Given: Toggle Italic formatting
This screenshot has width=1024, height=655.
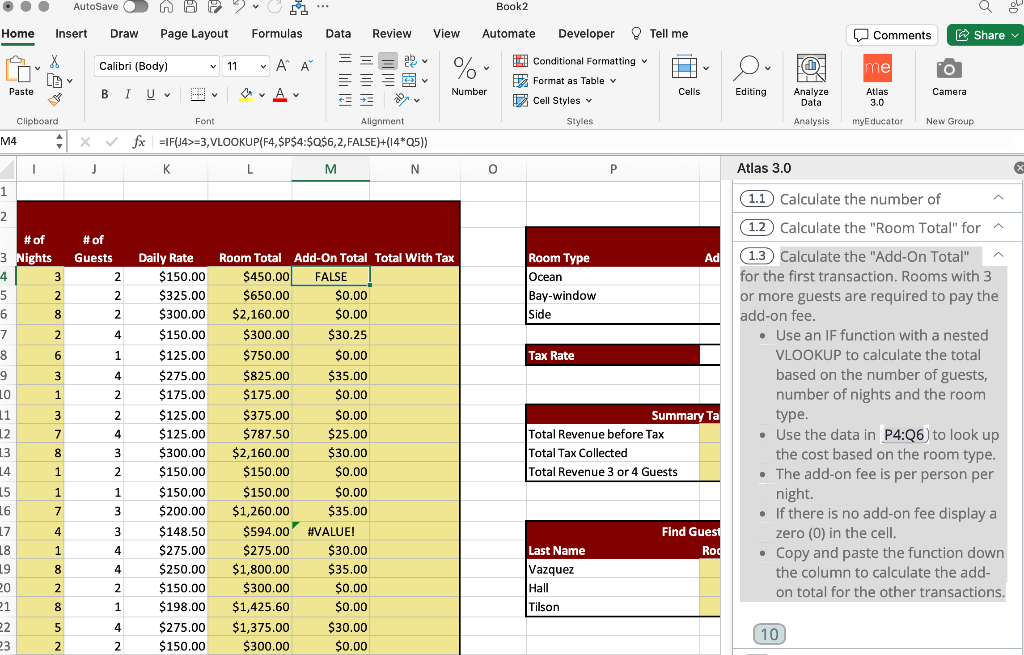Looking at the screenshot, I should [x=126, y=95].
